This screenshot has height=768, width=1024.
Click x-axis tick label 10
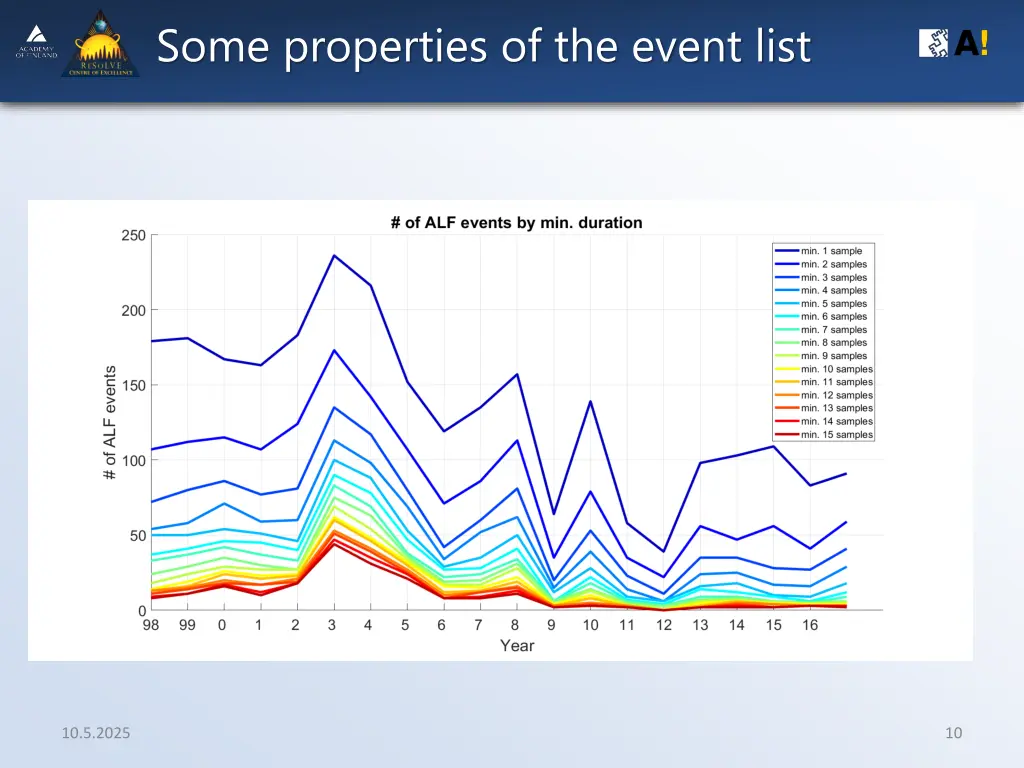point(590,625)
